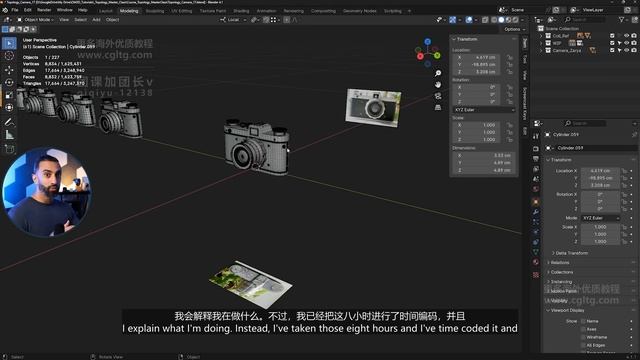Select the Select Box tool
Screen dimensions: 640x360
click(x=9, y=43)
